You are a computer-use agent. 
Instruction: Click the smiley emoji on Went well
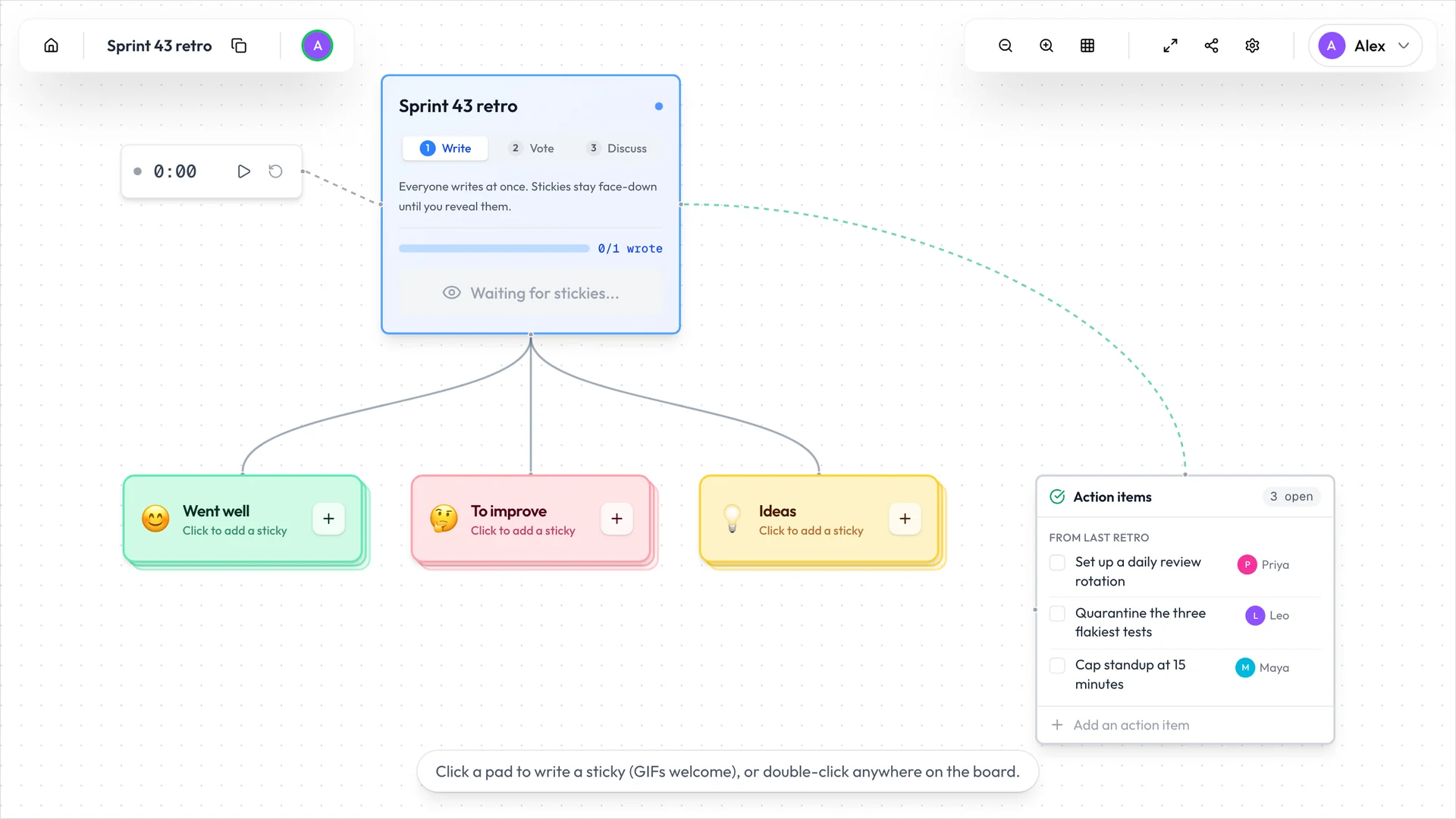pos(155,519)
